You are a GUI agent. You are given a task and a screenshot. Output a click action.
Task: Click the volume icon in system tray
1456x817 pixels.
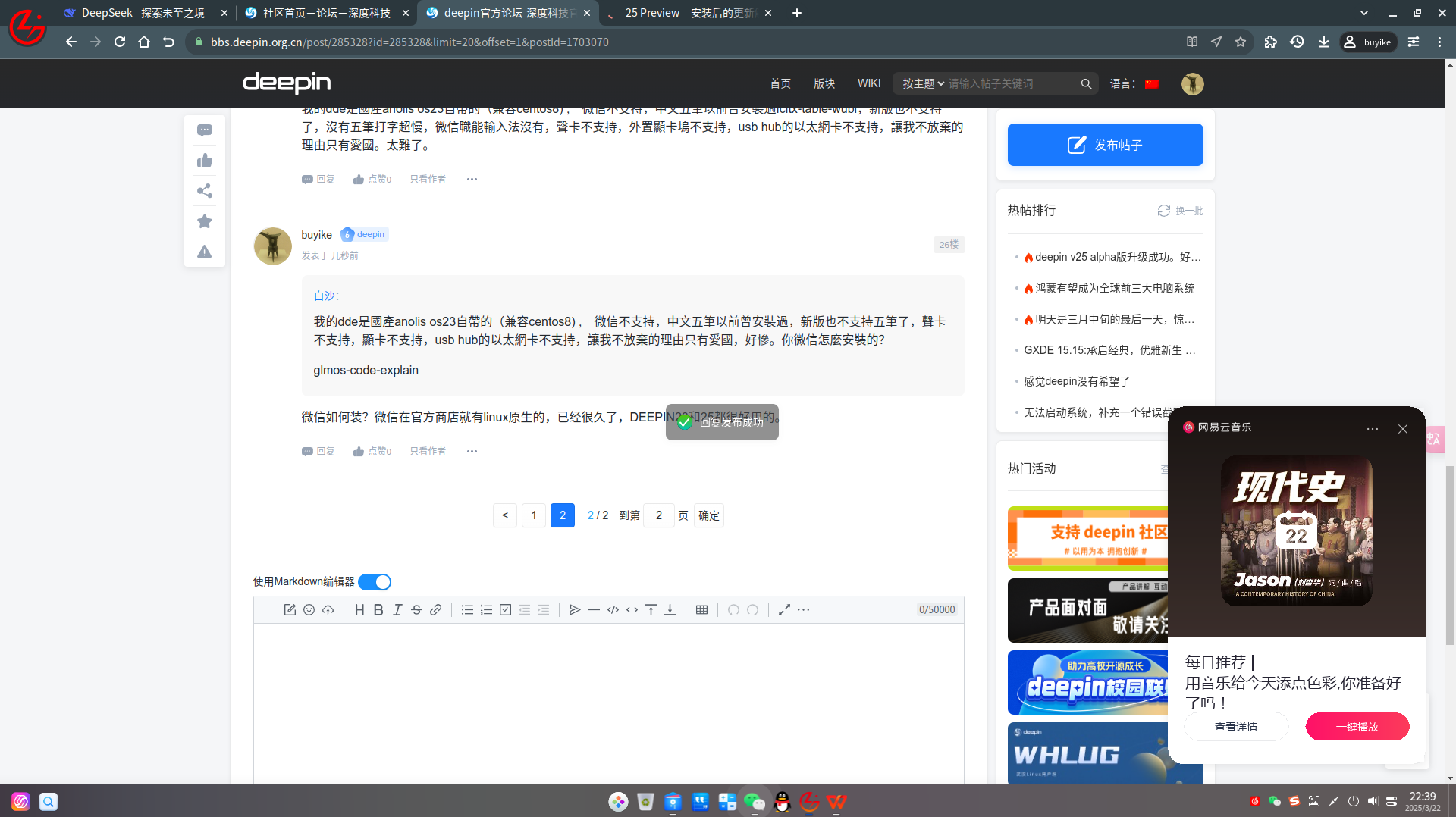1373,801
